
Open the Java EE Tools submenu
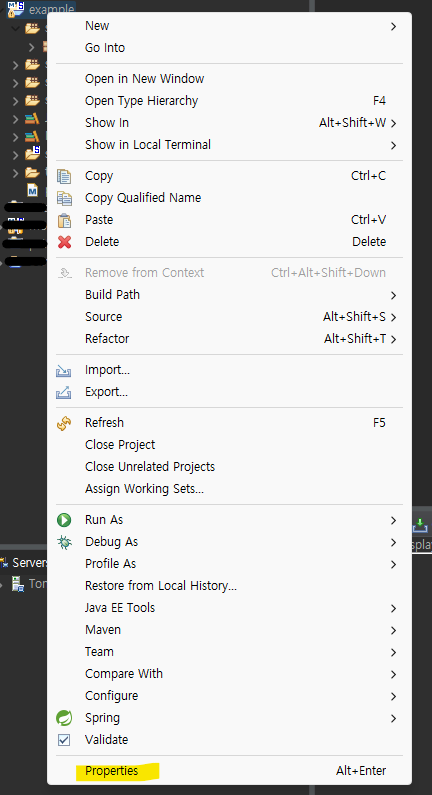point(229,607)
